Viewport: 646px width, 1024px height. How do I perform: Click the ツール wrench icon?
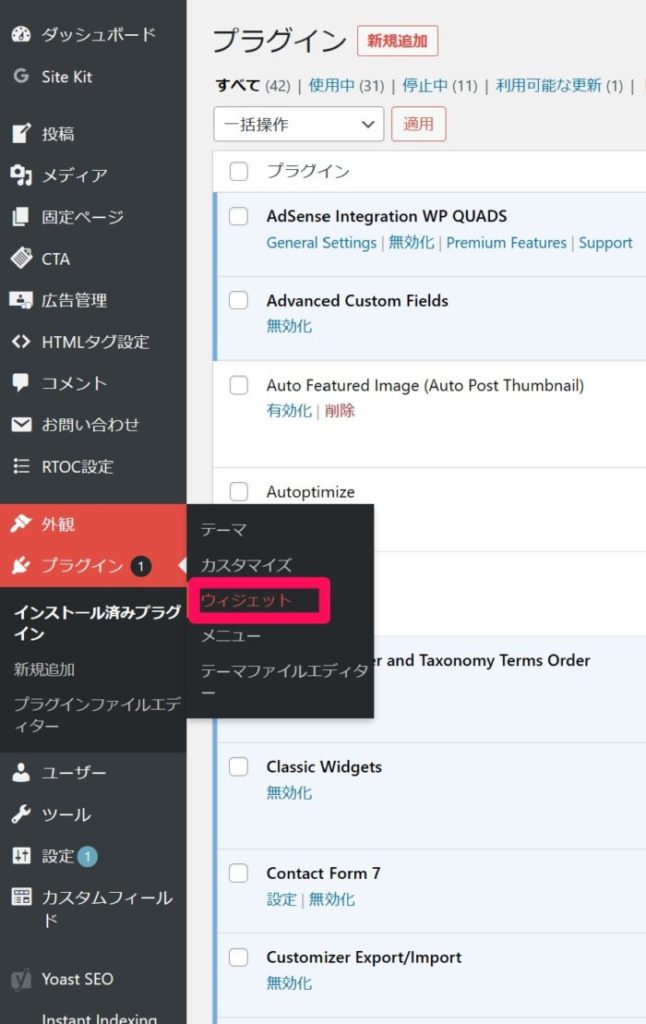tap(21, 814)
